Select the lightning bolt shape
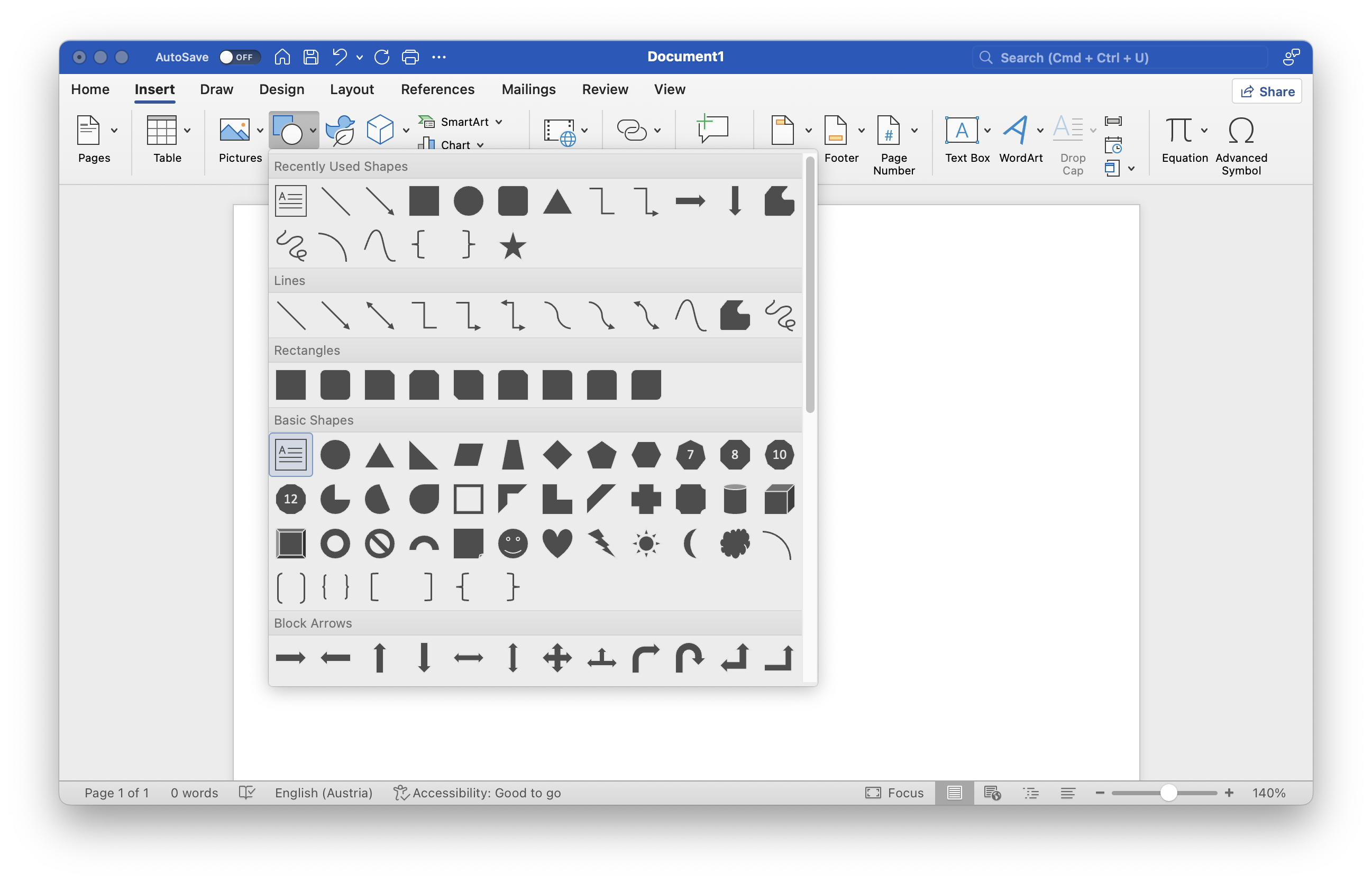The image size is (1372, 883). 601,543
